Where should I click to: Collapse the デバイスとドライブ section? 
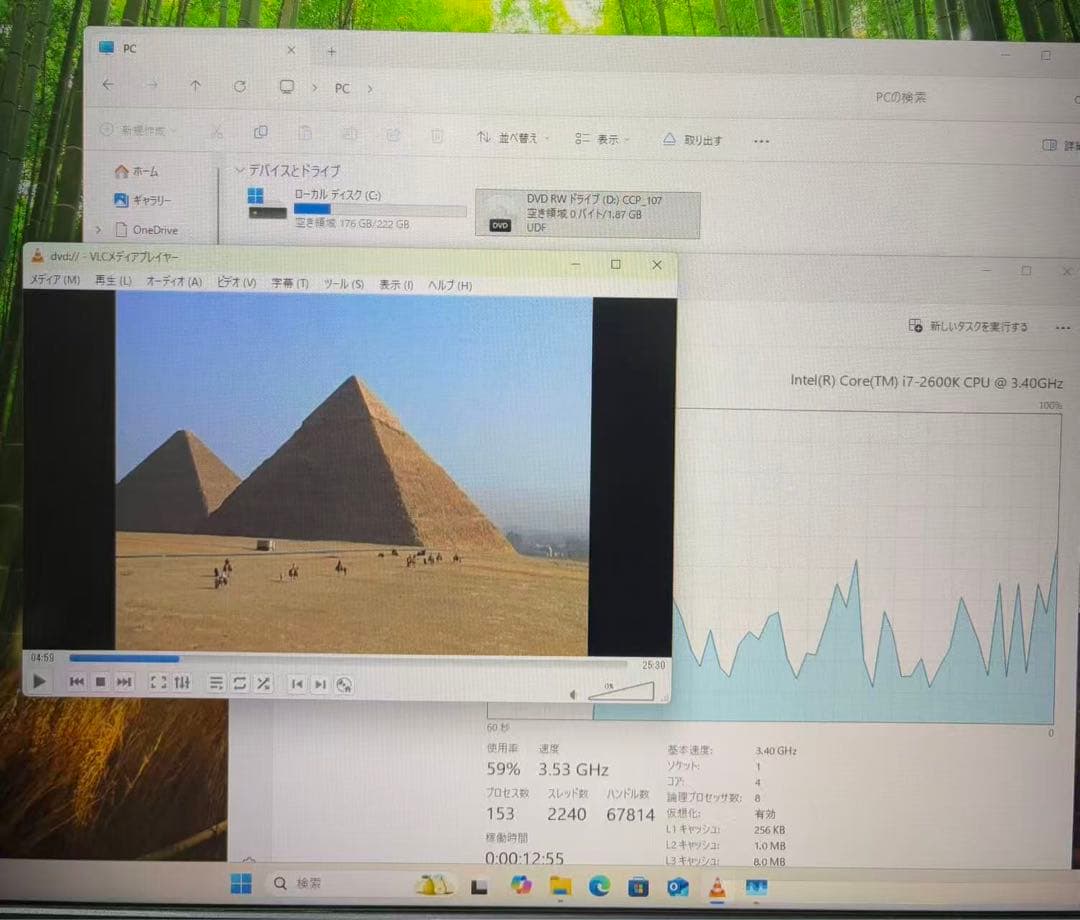point(240,171)
